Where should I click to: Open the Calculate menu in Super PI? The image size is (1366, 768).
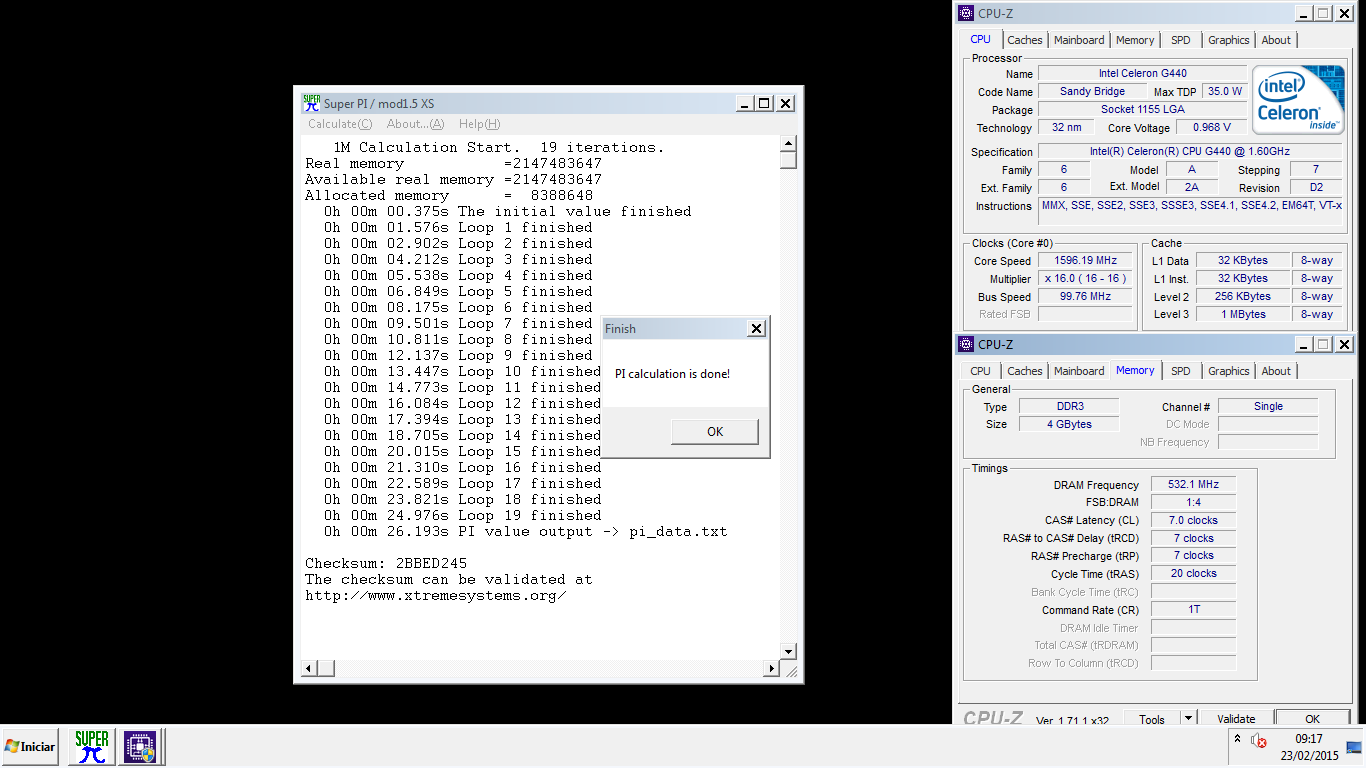tap(340, 124)
